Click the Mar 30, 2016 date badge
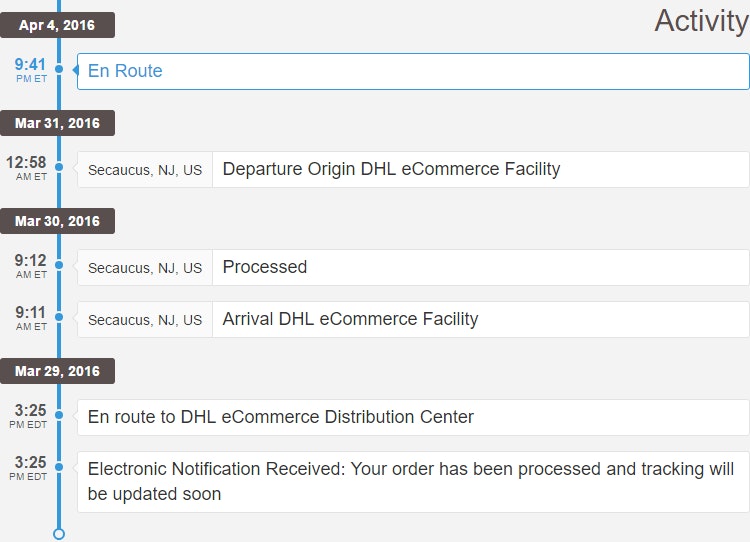The height and width of the screenshot is (542, 750). [57, 221]
